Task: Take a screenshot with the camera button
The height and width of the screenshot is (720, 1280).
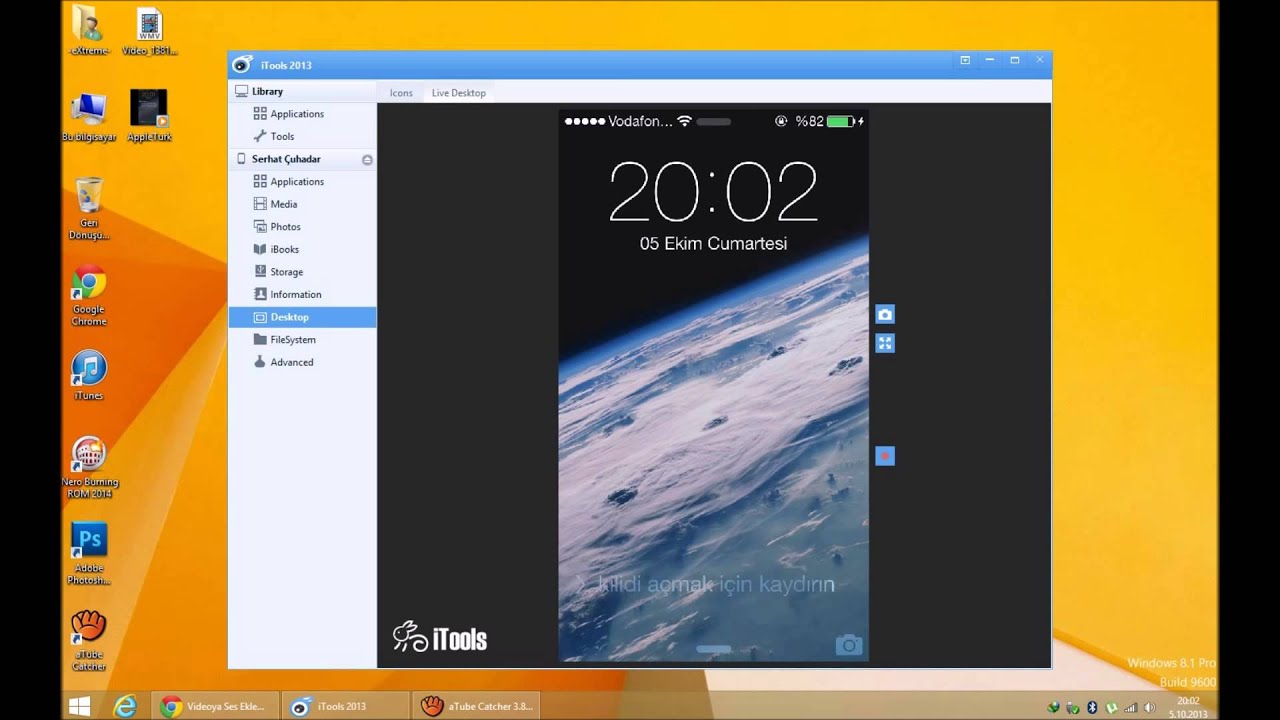Action: point(885,315)
